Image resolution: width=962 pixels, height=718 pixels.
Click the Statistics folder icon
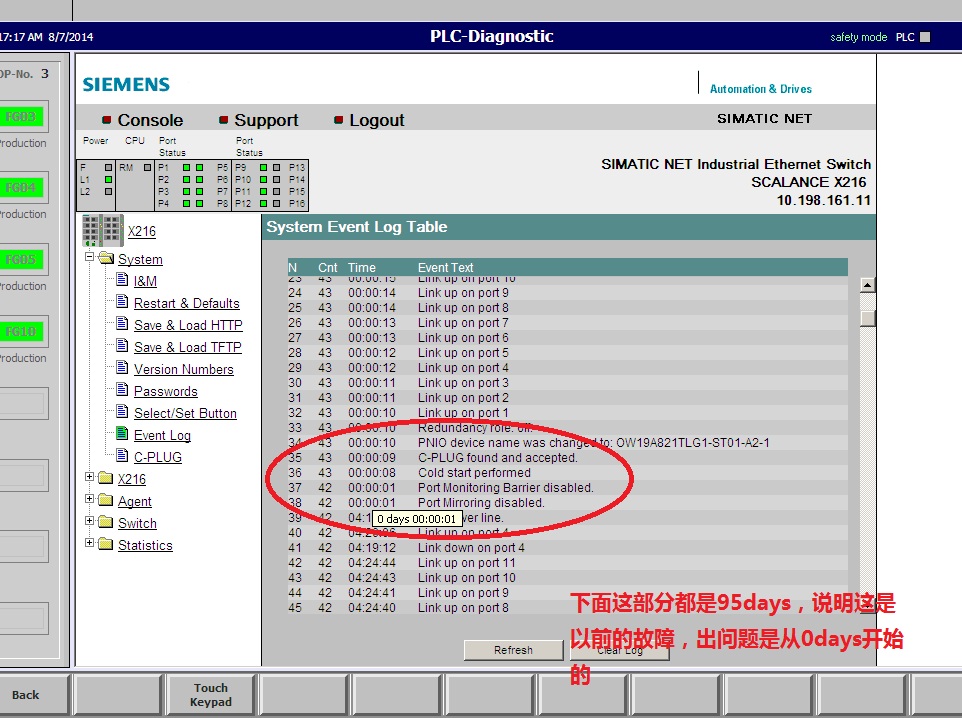(x=106, y=544)
